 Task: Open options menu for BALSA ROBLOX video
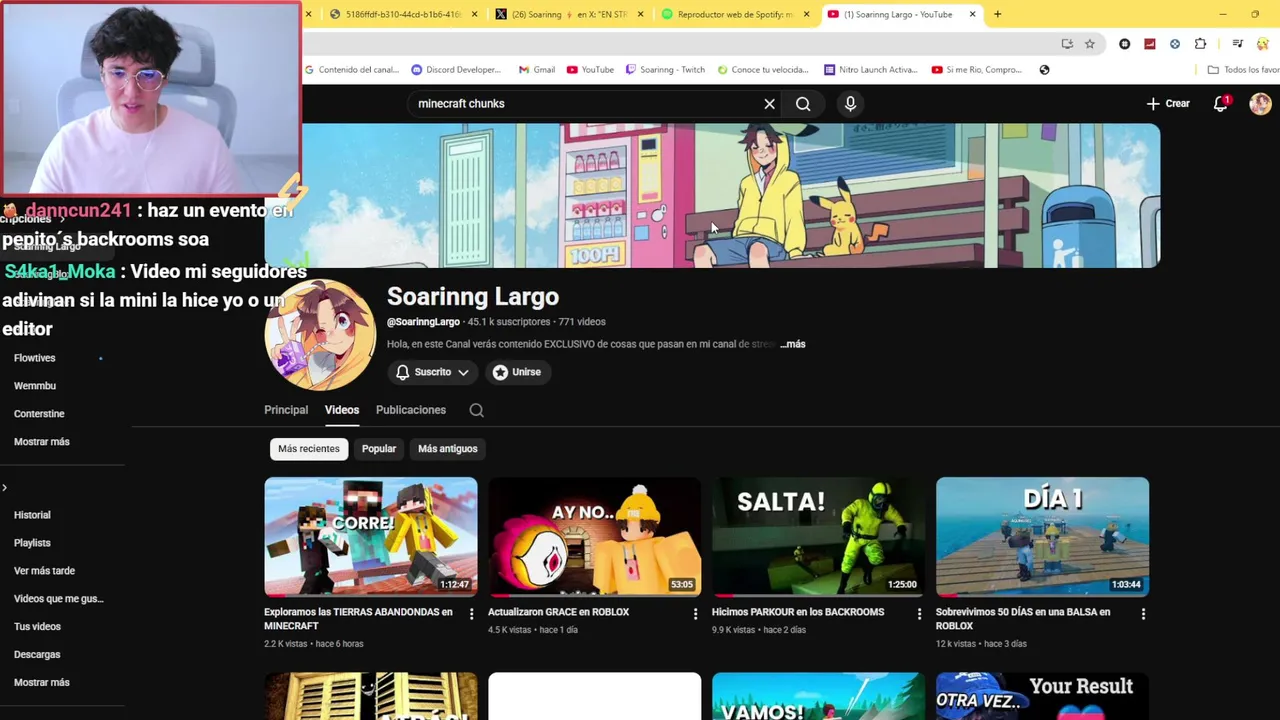1143,614
